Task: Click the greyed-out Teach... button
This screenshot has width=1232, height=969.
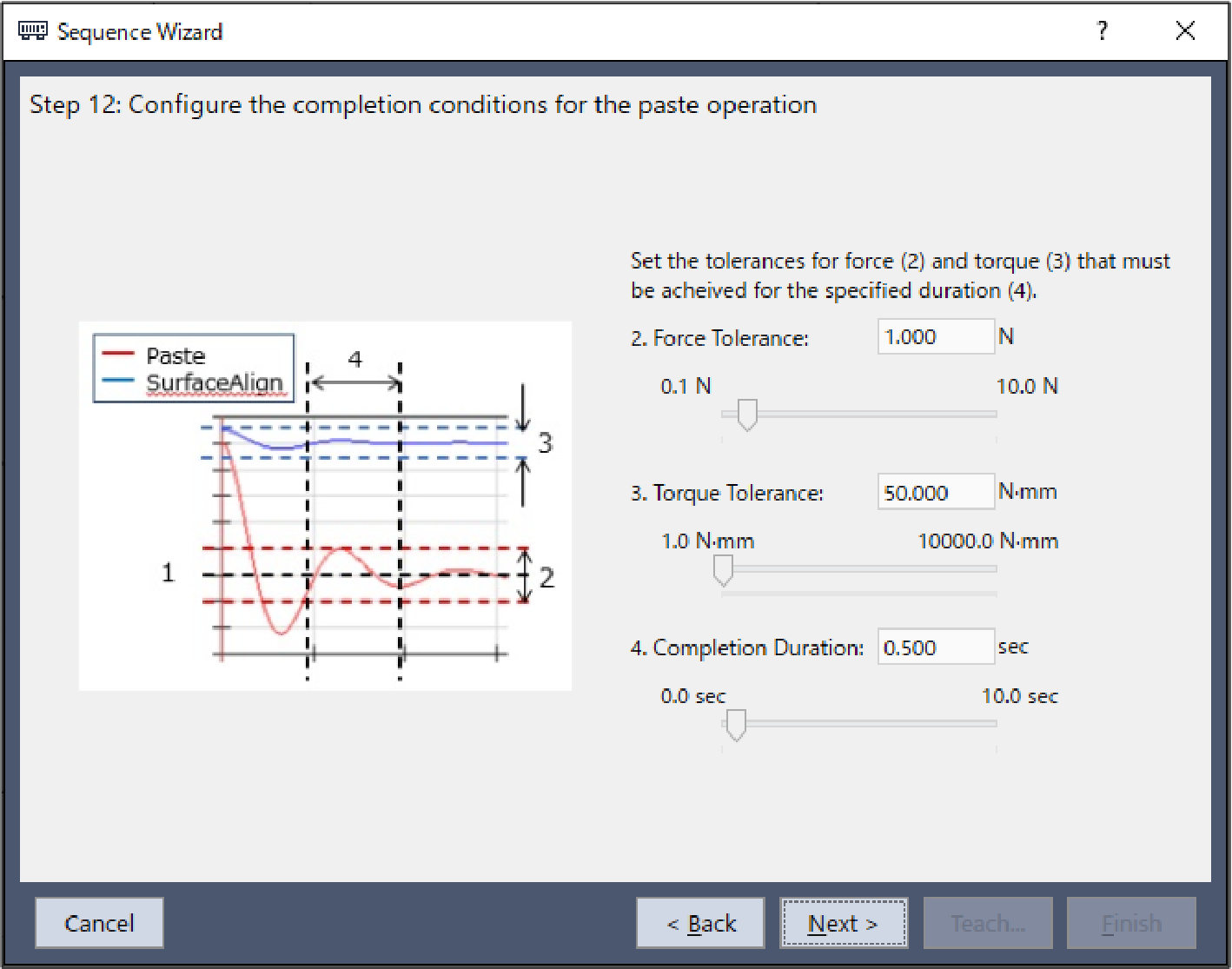Action: coord(988,923)
